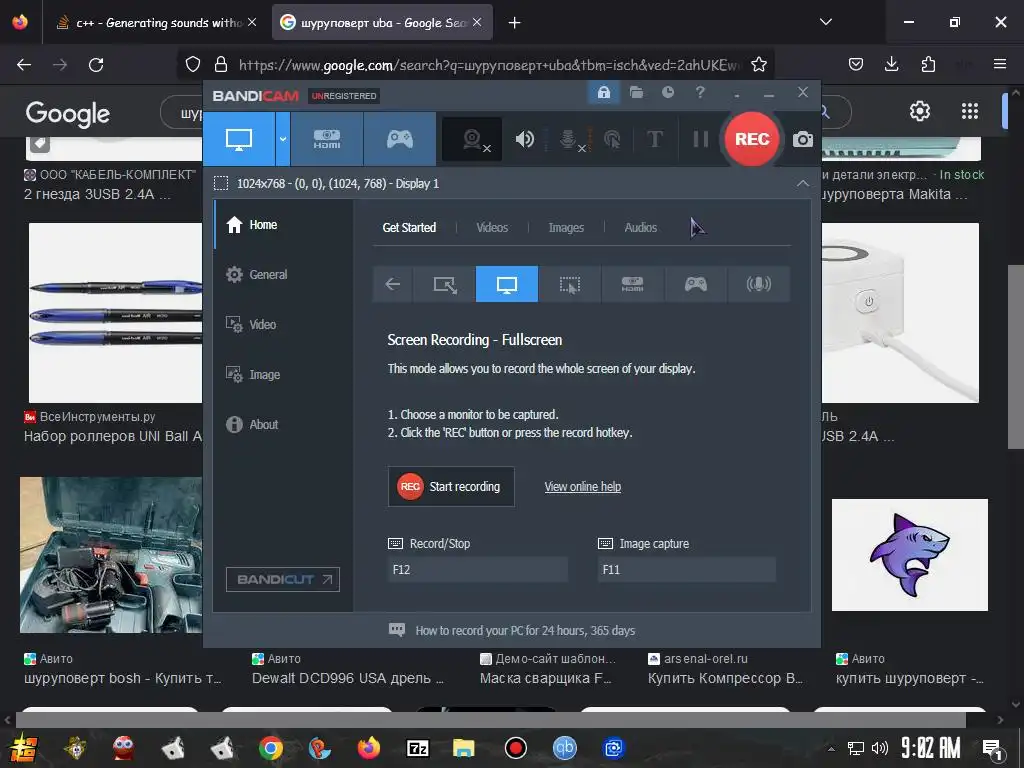1024x768 pixels.
Task: Click Image capture hotkey field F11
Action: pyautogui.click(x=686, y=569)
